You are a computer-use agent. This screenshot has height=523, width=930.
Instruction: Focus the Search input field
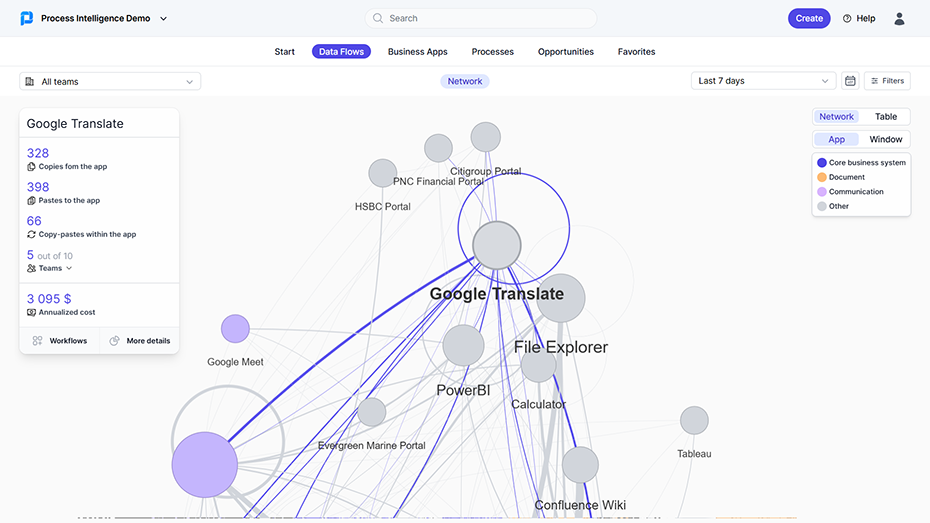click(x=481, y=18)
